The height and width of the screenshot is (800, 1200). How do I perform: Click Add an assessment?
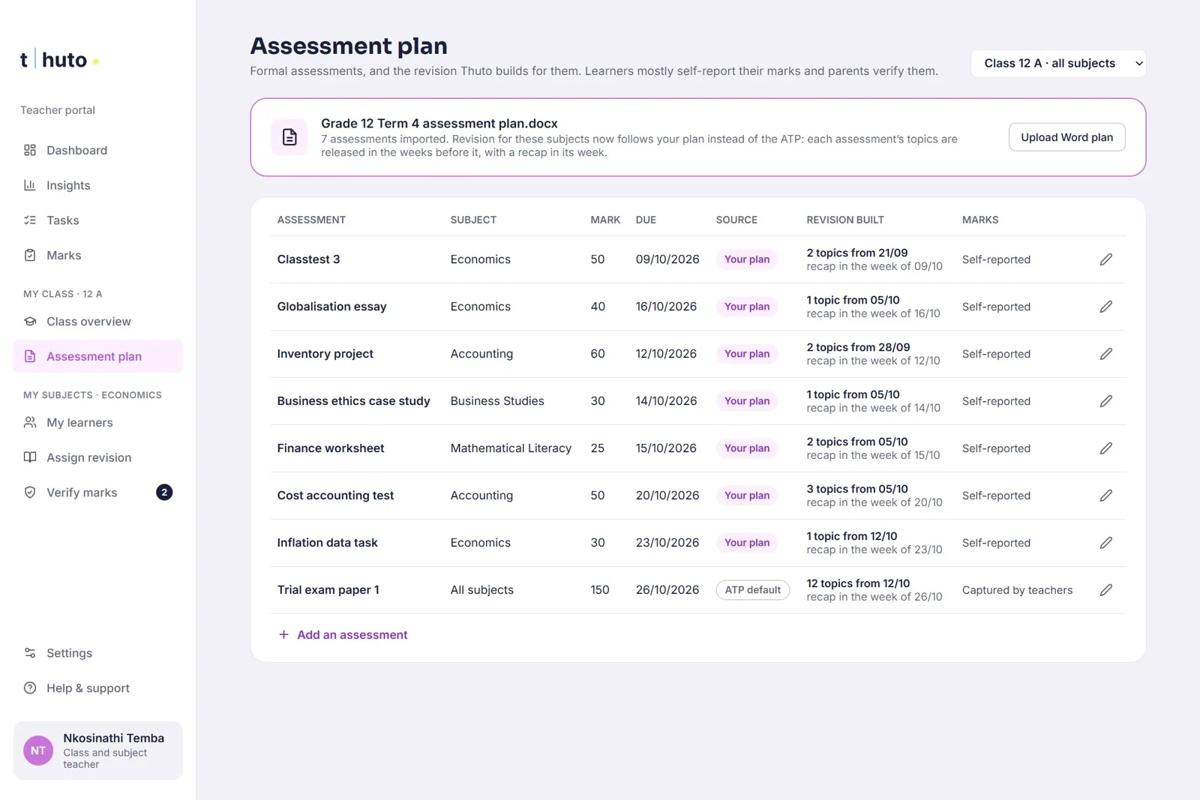pyautogui.click(x=343, y=635)
